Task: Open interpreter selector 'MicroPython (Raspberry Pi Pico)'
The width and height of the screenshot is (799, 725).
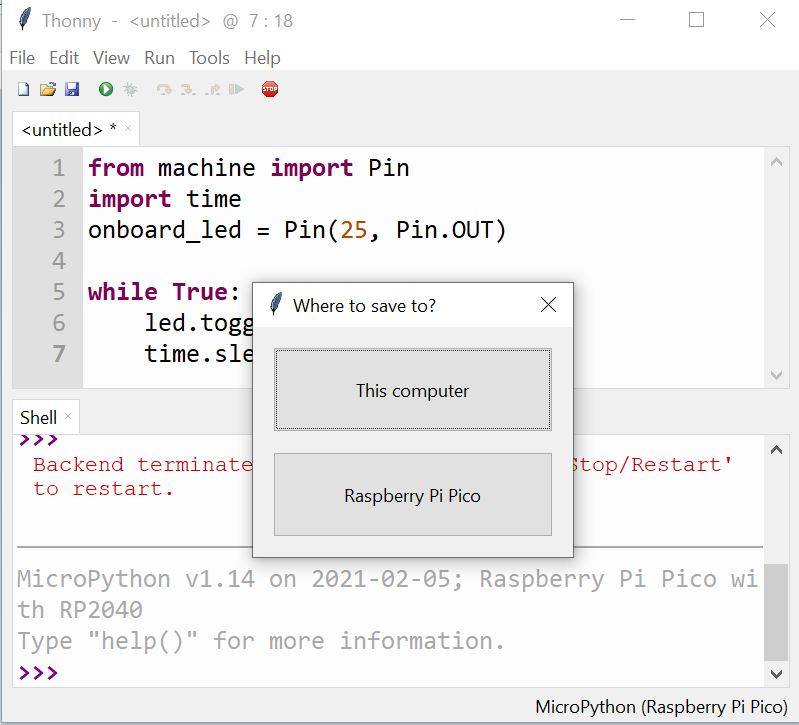Action: [661, 707]
